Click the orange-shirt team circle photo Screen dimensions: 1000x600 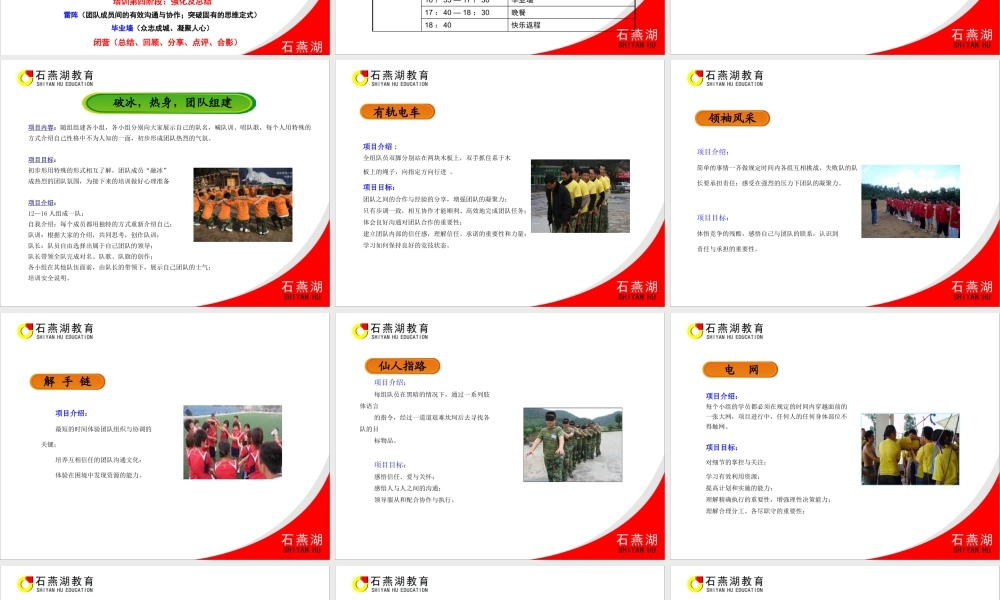(x=243, y=205)
